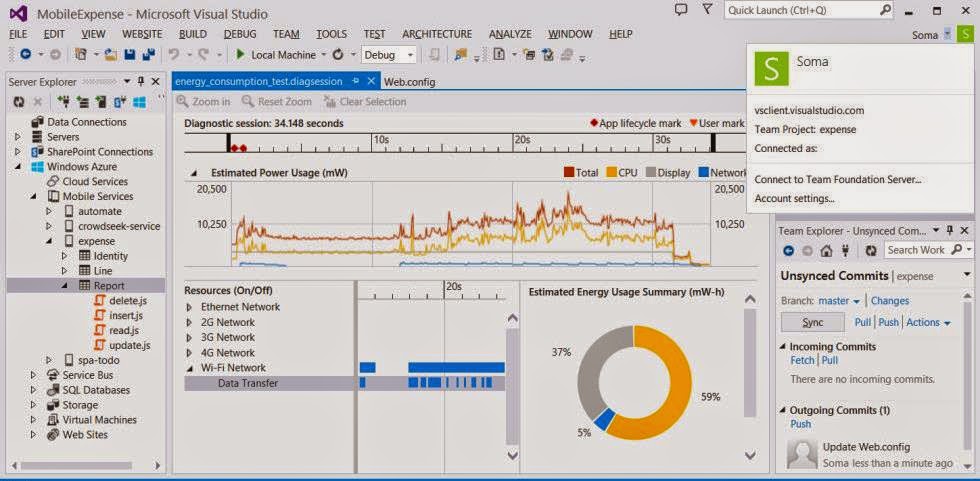
Task: Click the feedback speech bubble icon in title bar
Action: (681, 10)
